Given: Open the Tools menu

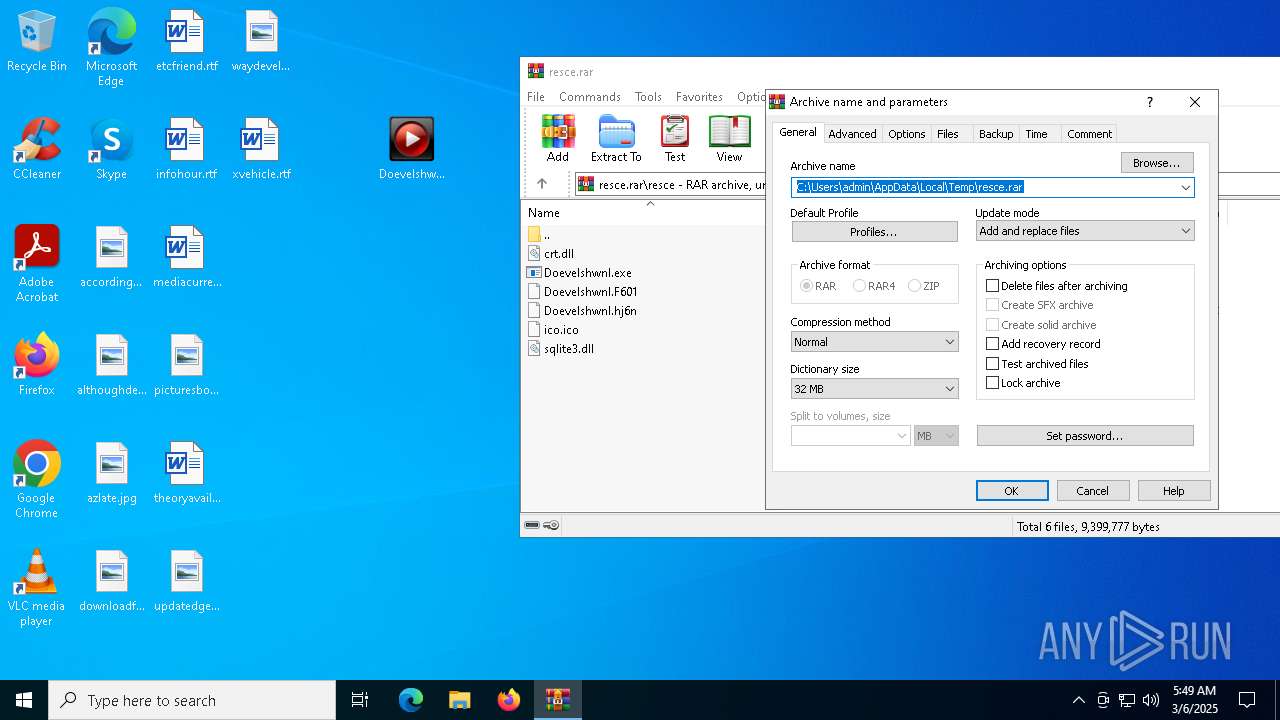Looking at the screenshot, I should click(648, 97).
